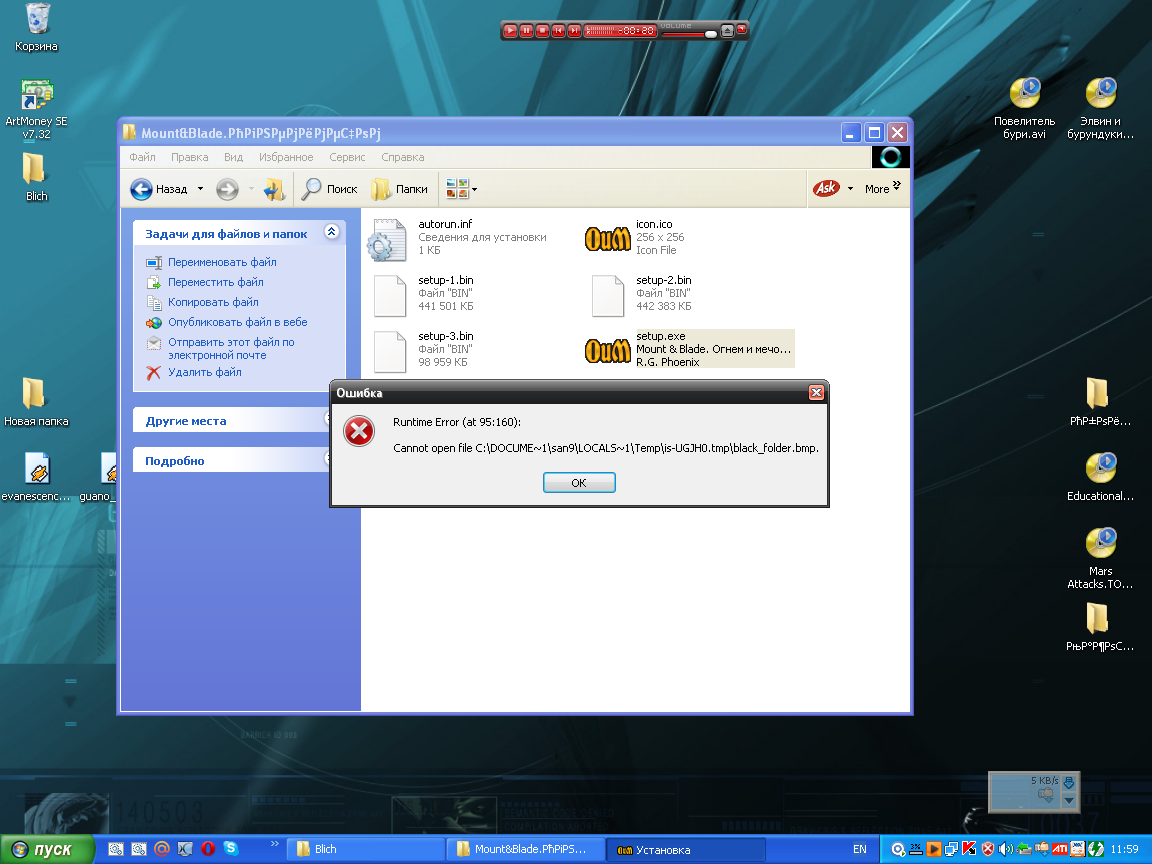The height and width of the screenshot is (864, 1152).
Task: Select the Элвин и бурундуки desktop file
Action: [1100, 108]
